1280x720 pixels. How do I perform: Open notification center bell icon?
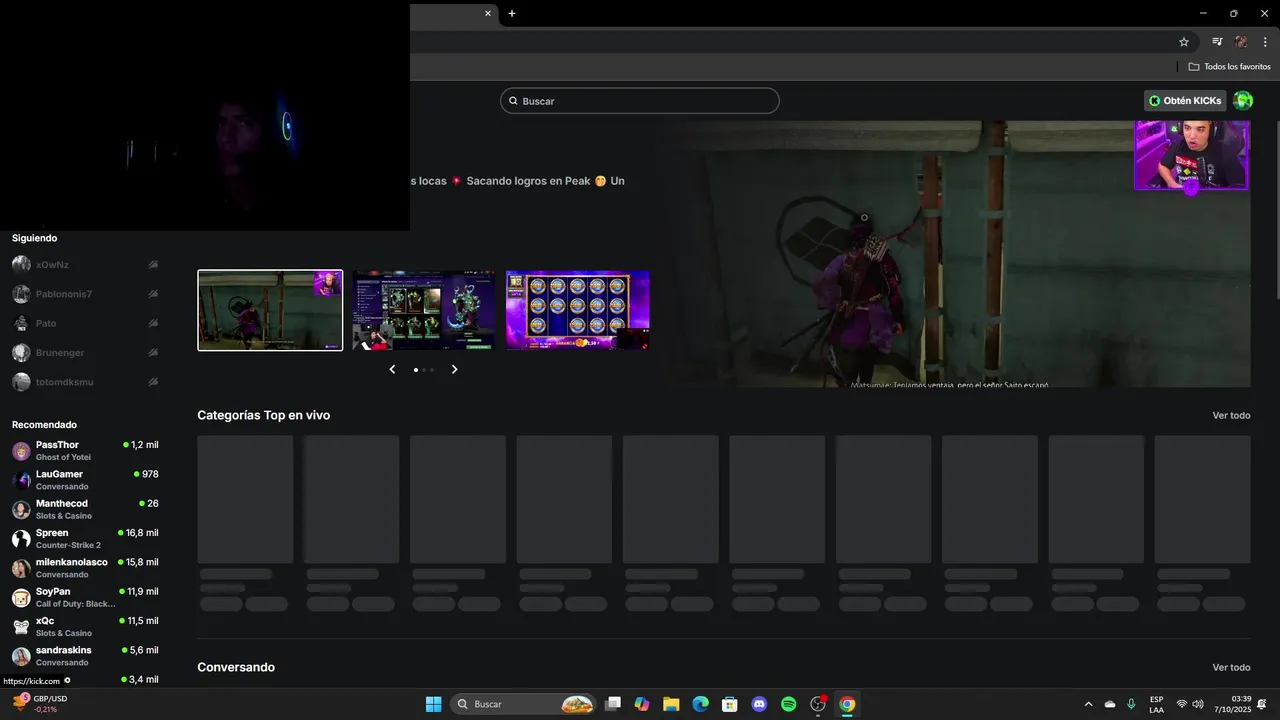click(1262, 704)
